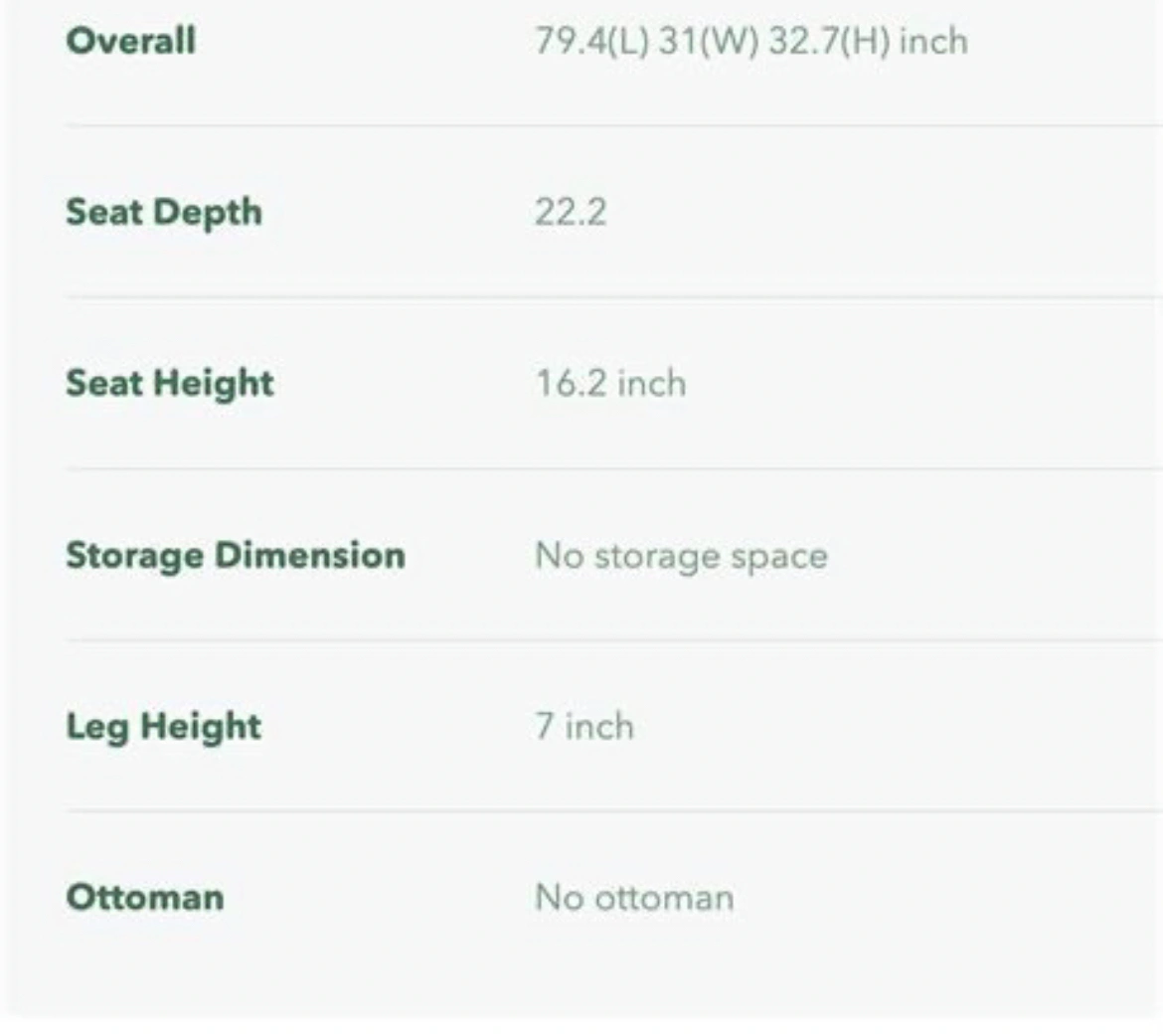Click the Overall label
Viewport: 1163px width, 1036px height.
(131, 40)
